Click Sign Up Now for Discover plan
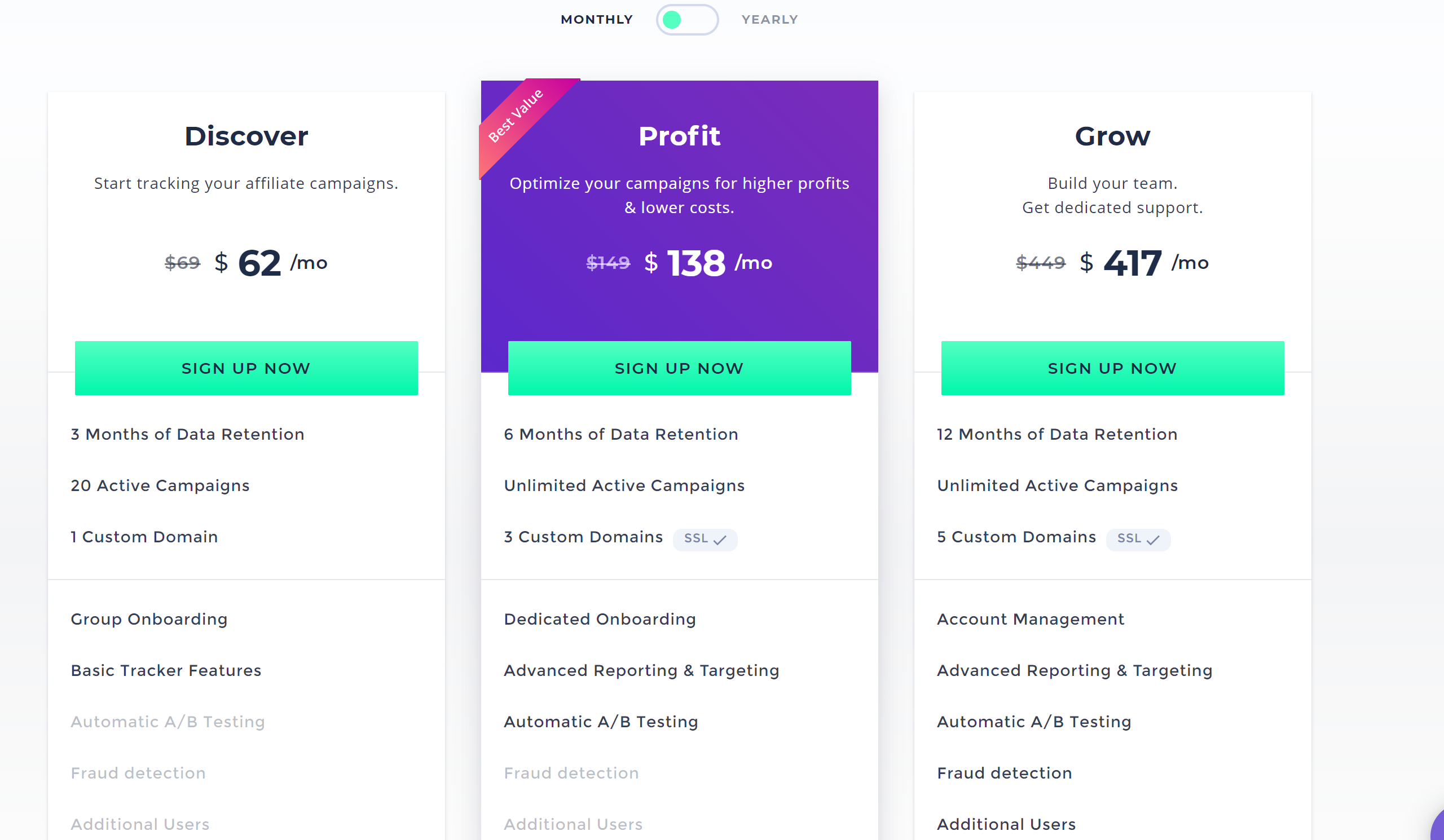The height and width of the screenshot is (840, 1444). pos(246,368)
